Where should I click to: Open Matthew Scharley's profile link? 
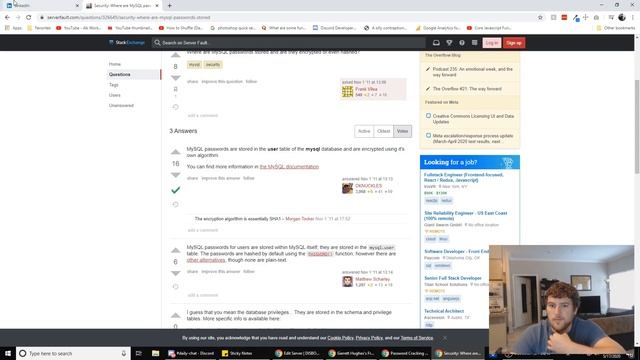[372, 279]
